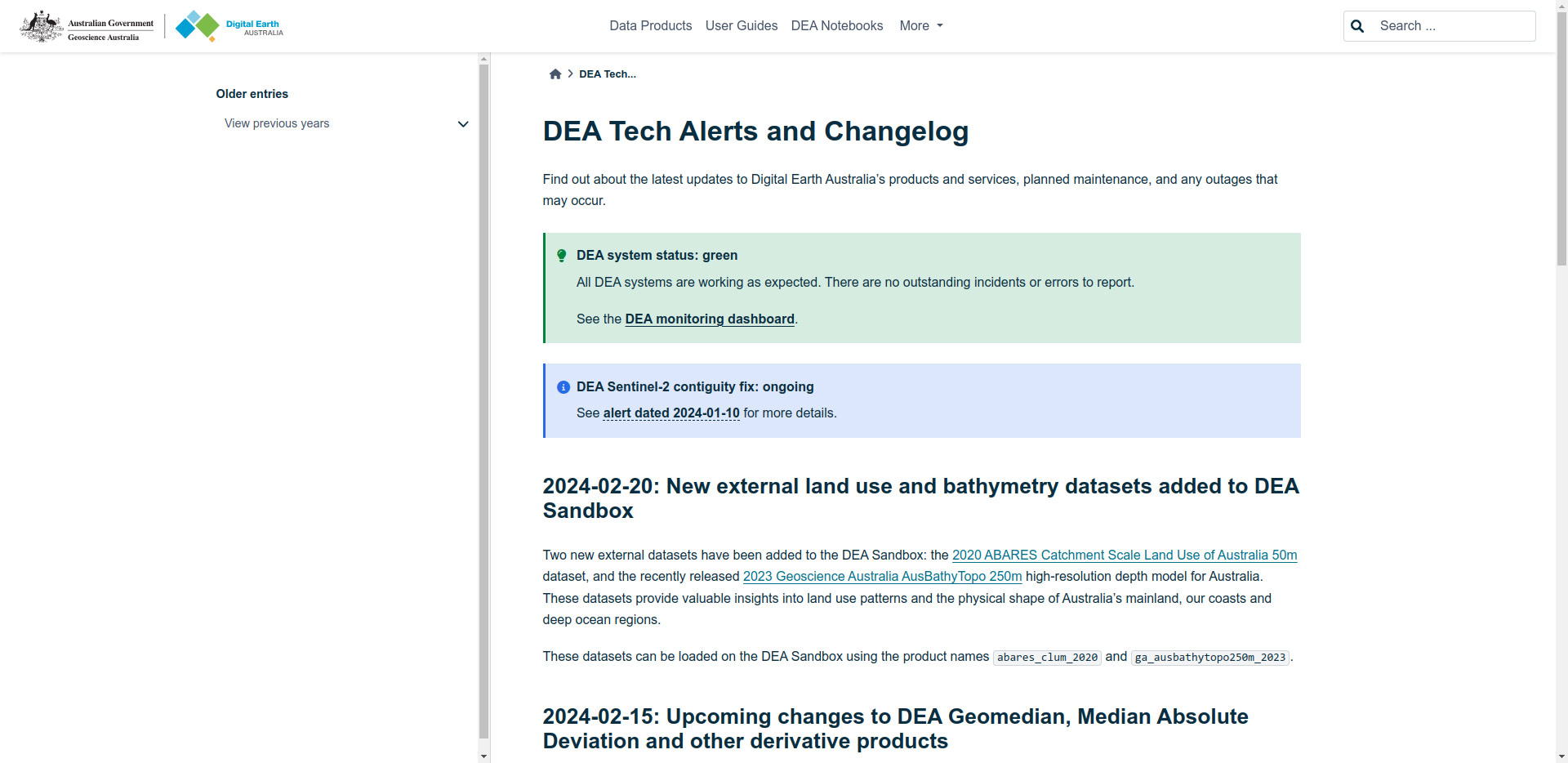Select the View previous years sidebar entry
Image resolution: width=1568 pixels, height=763 pixels.
[277, 124]
